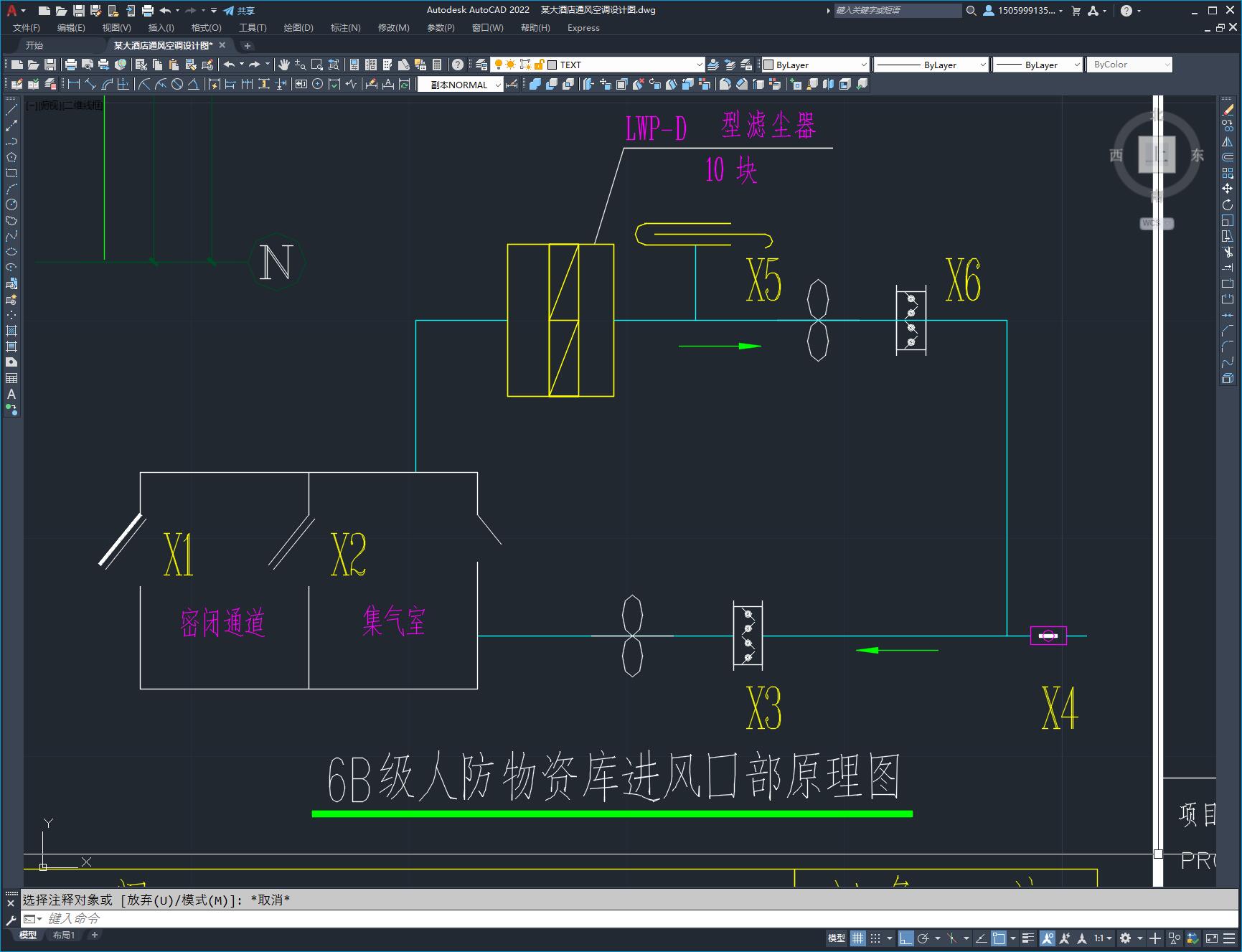Screen dimensions: 1242x952
Task: Toggle the drawing grid display in the status bar
Action: pyautogui.click(x=858, y=938)
